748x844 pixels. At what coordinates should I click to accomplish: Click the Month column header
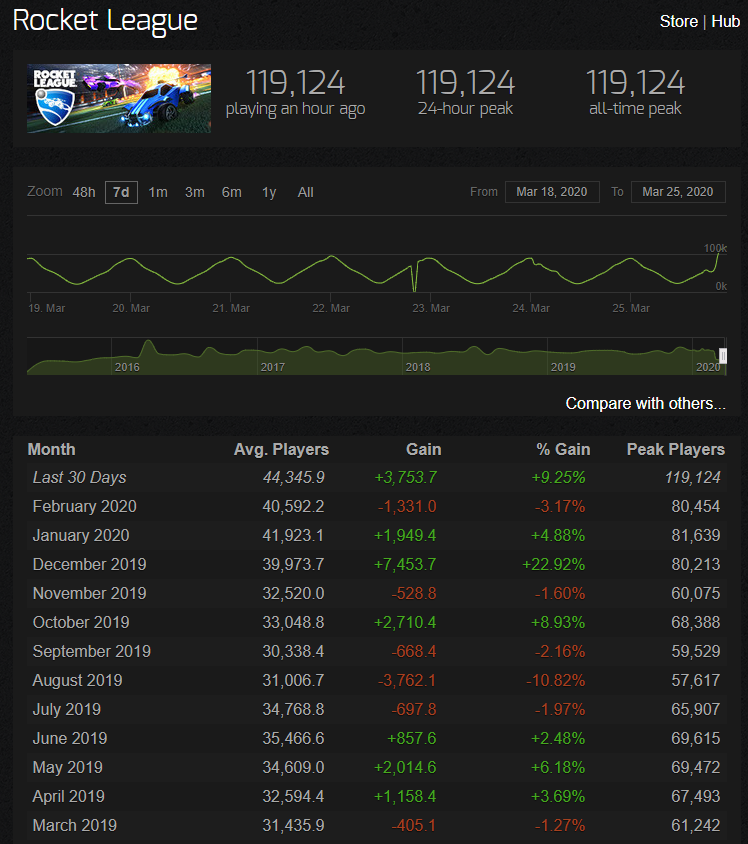tap(51, 449)
